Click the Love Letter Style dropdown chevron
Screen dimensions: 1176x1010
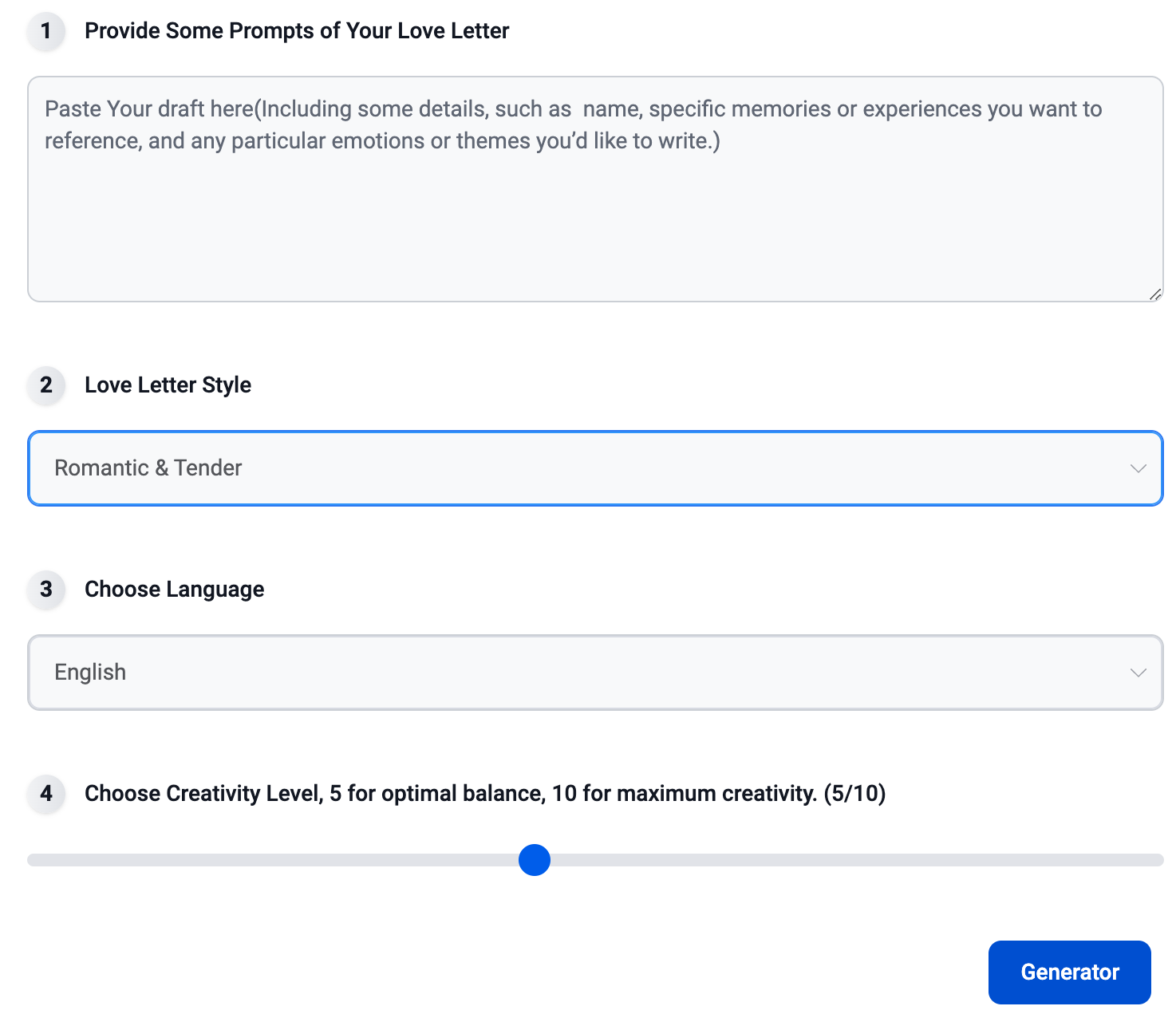1138,468
